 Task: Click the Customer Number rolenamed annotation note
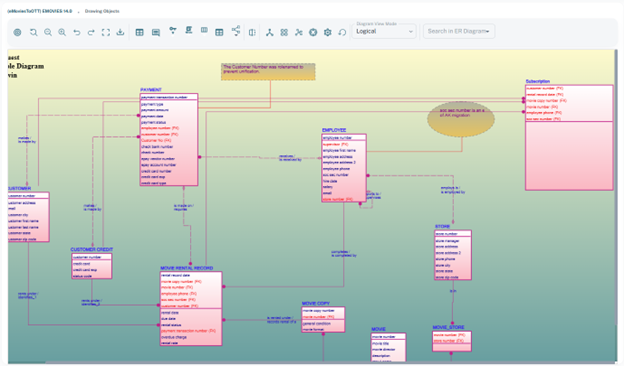coord(268,72)
